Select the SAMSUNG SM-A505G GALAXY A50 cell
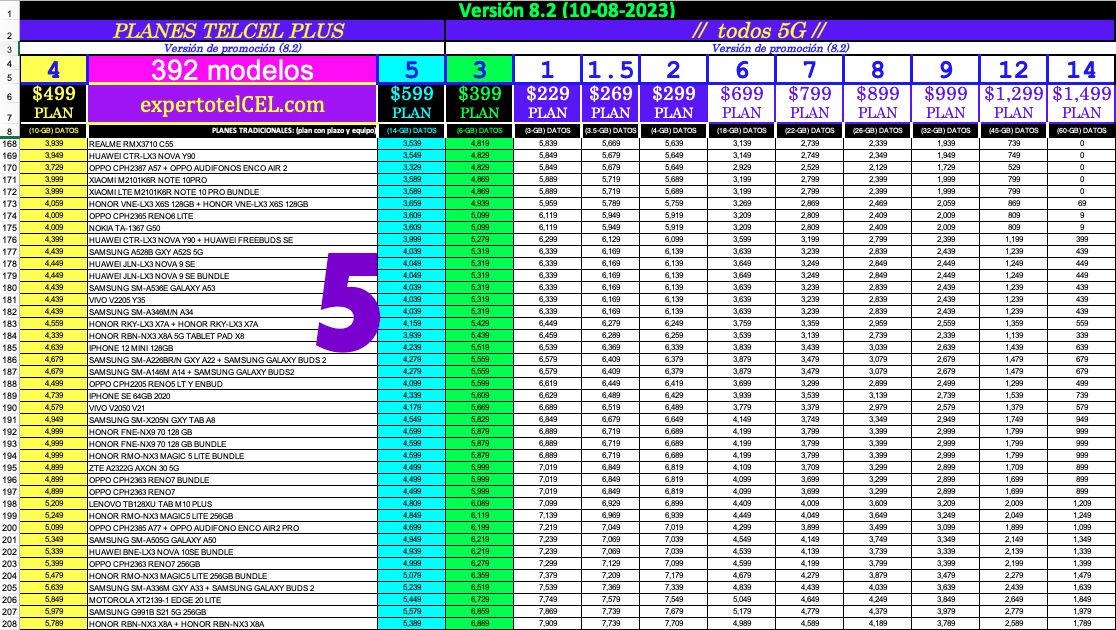The image size is (1116, 630). (232, 540)
